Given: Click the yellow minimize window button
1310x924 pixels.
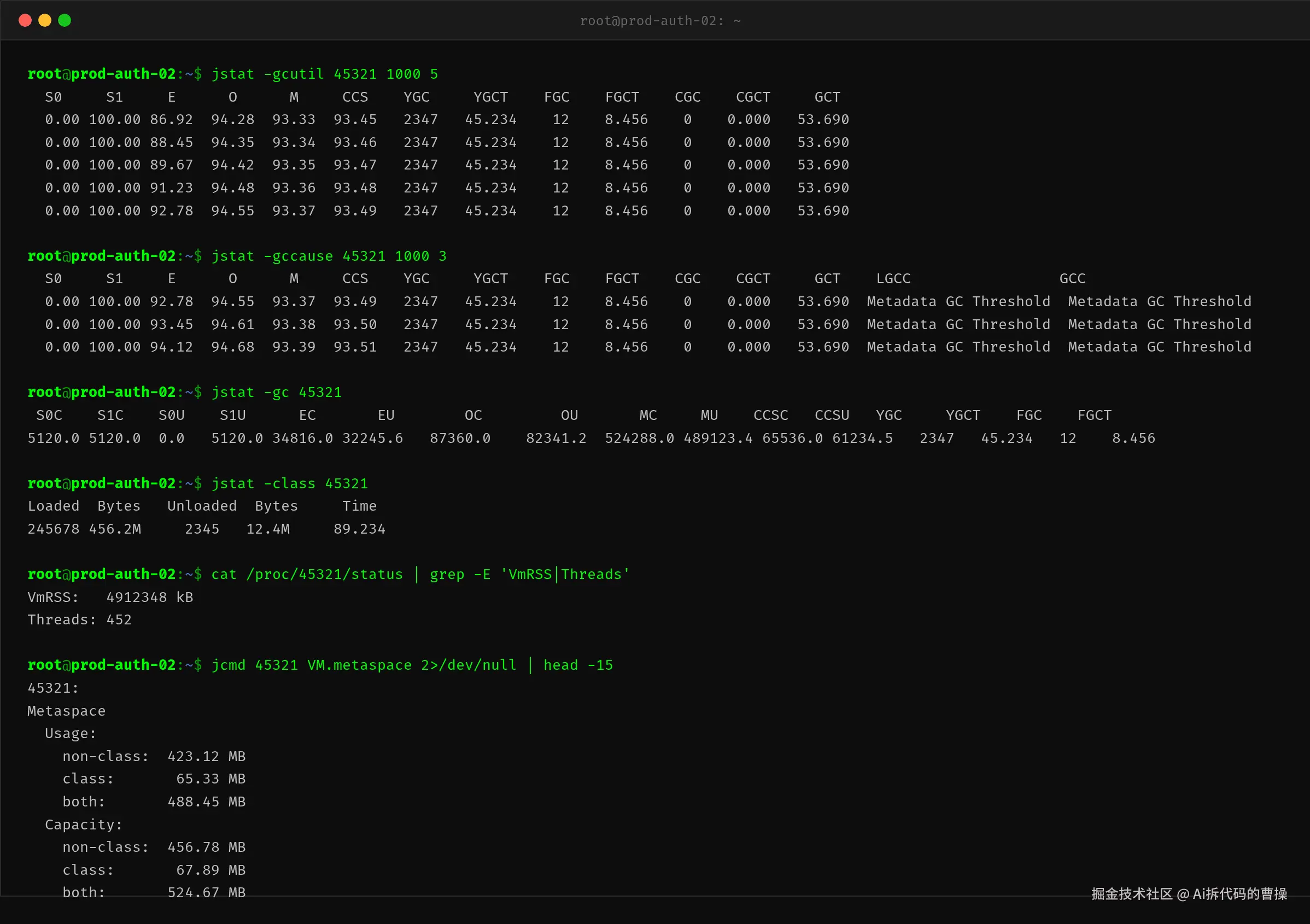Looking at the screenshot, I should (45, 21).
